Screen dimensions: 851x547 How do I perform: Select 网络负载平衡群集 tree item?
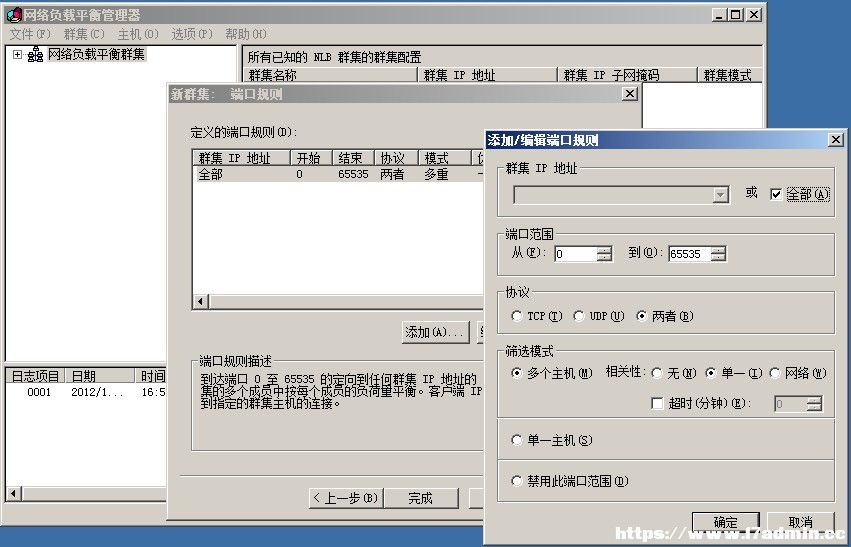click(97, 54)
